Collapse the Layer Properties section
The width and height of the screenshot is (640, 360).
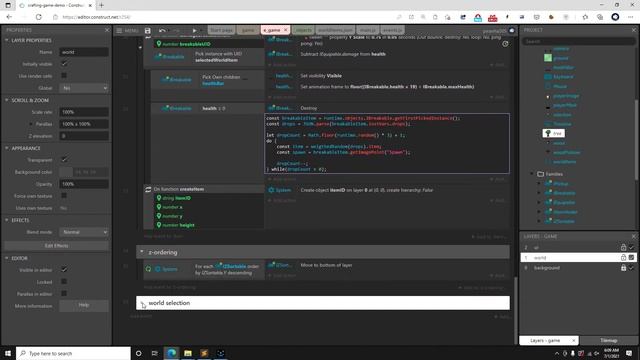pos(7,40)
